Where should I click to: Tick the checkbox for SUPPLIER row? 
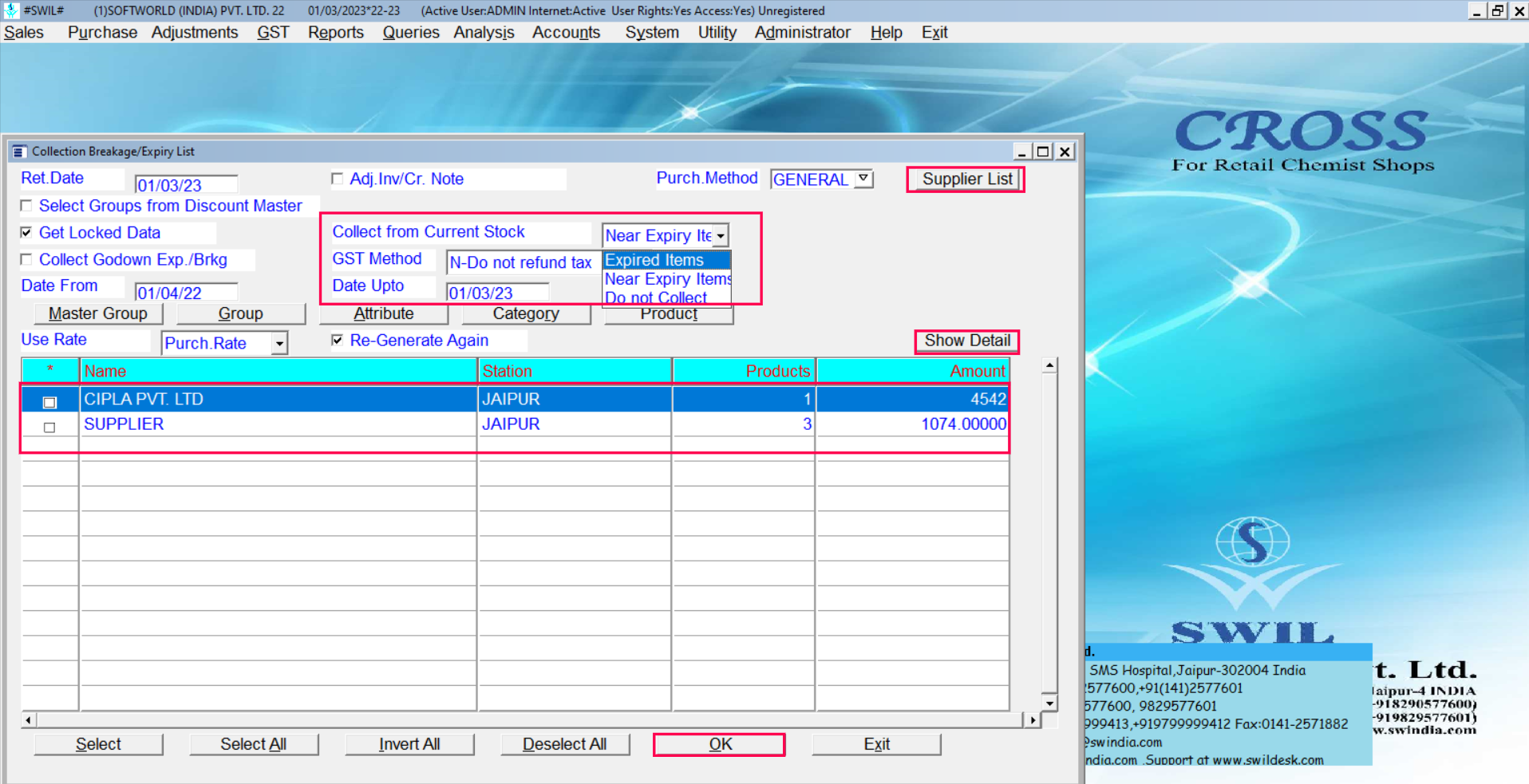(49, 427)
